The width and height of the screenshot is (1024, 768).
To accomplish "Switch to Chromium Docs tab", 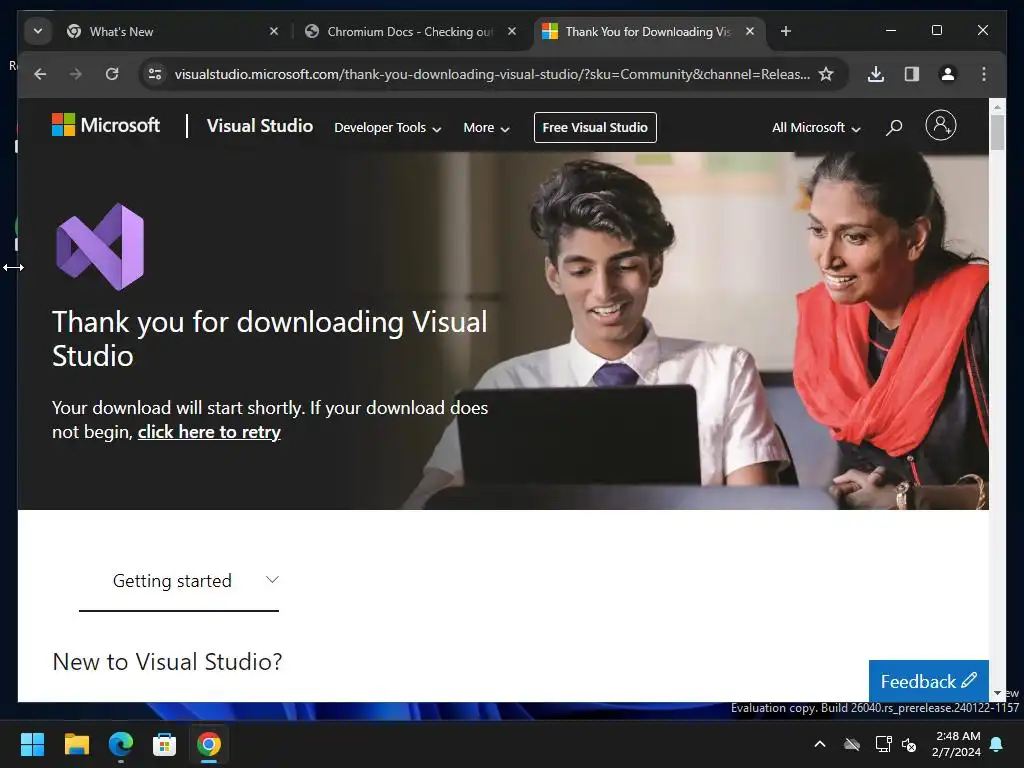I will click(x=409, y=31).
